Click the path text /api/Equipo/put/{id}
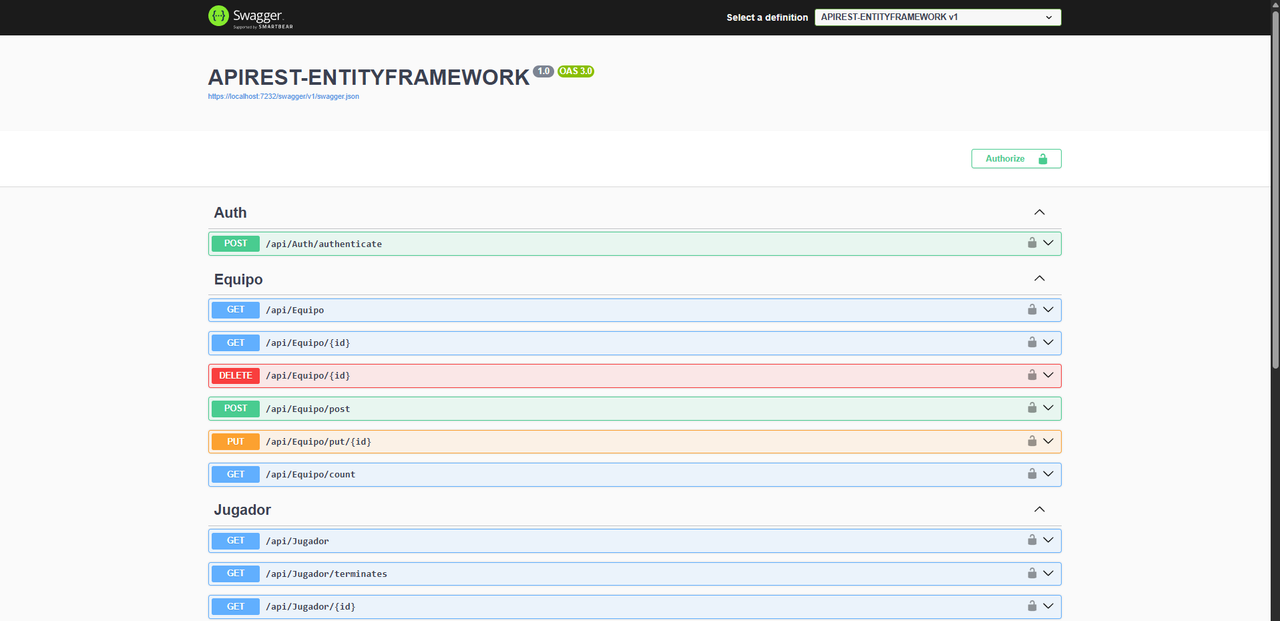 [x=318, y=442]
